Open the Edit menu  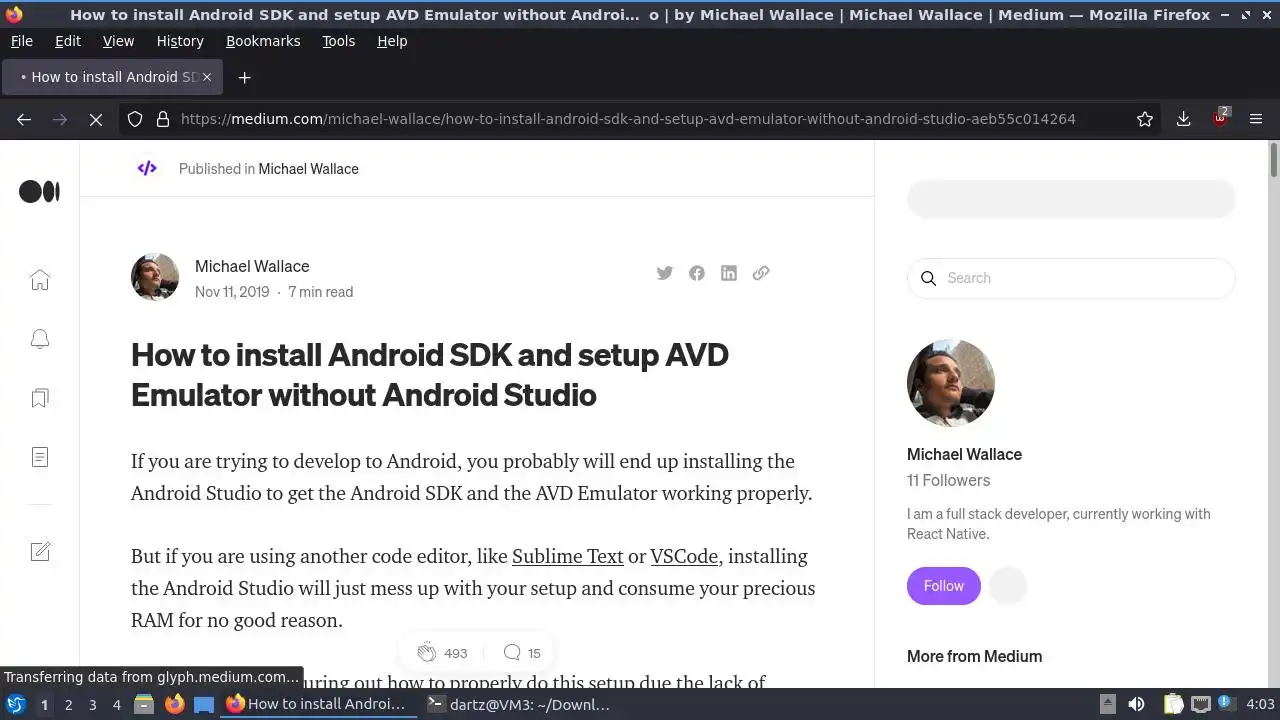(x=68, y=41)
